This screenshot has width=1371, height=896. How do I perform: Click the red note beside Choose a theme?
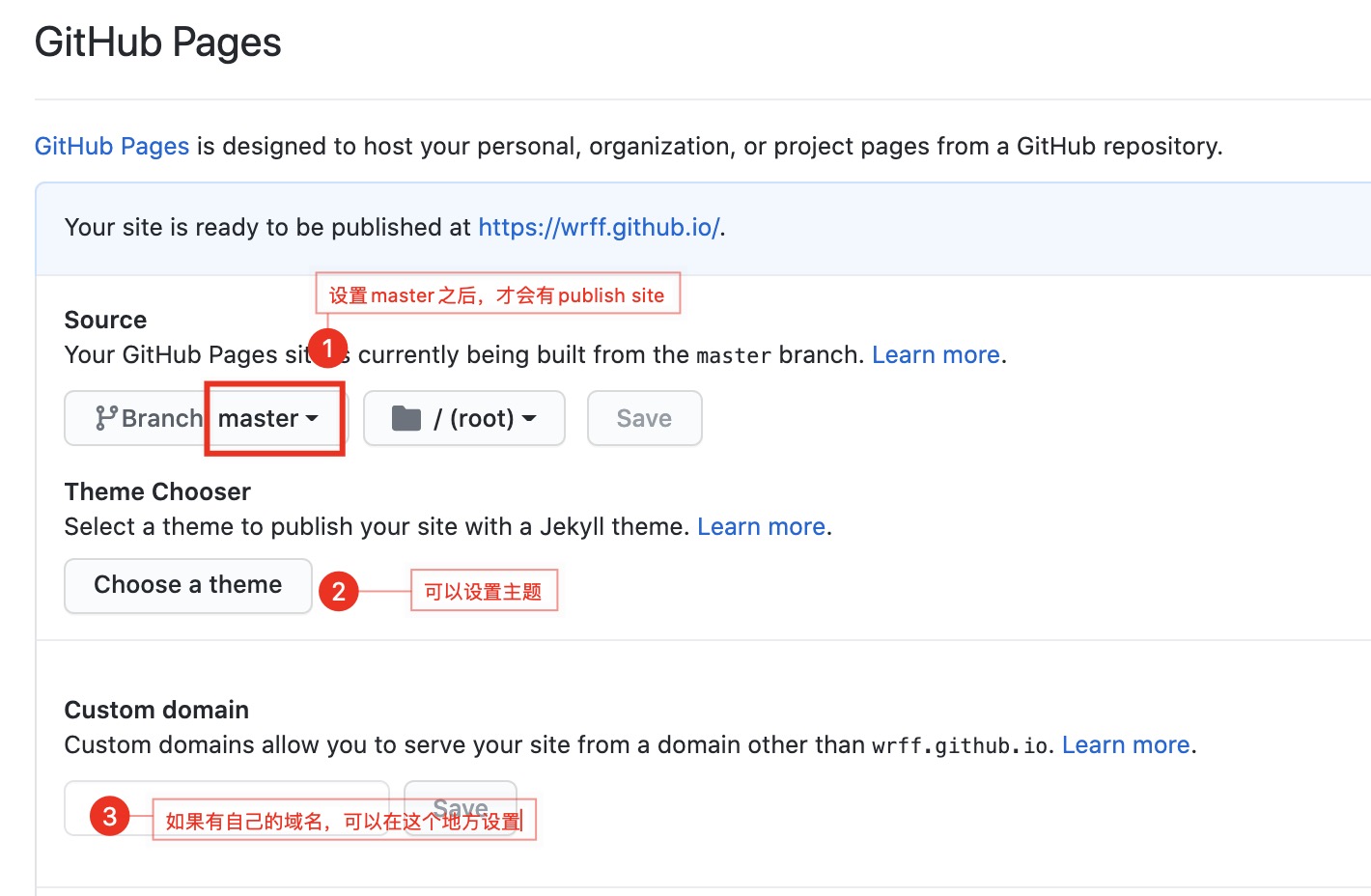click(485, 591)
